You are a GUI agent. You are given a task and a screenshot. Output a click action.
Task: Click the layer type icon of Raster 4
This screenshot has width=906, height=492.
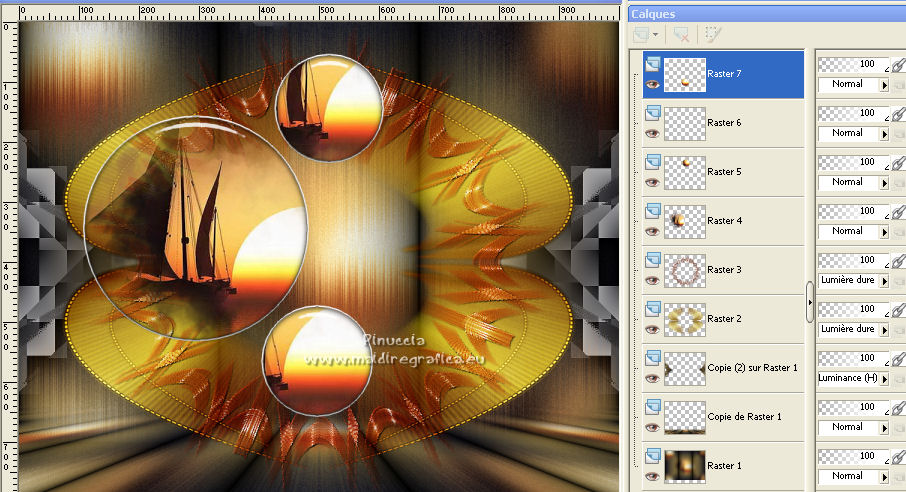(653, 211)
